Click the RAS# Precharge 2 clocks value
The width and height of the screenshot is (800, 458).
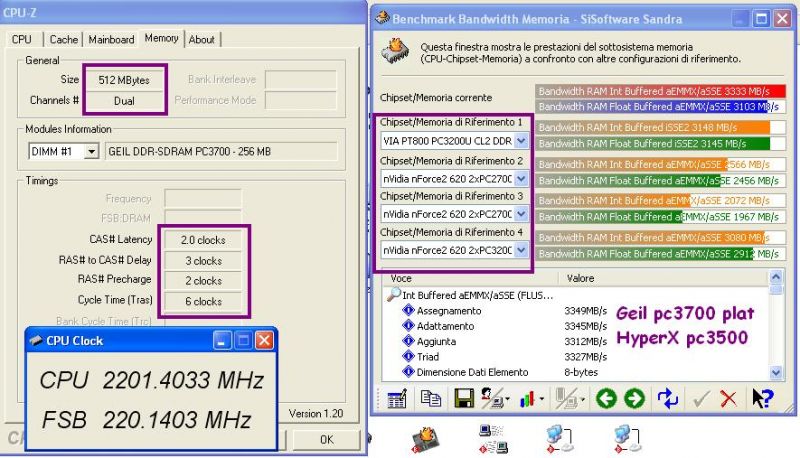point(203,281)
